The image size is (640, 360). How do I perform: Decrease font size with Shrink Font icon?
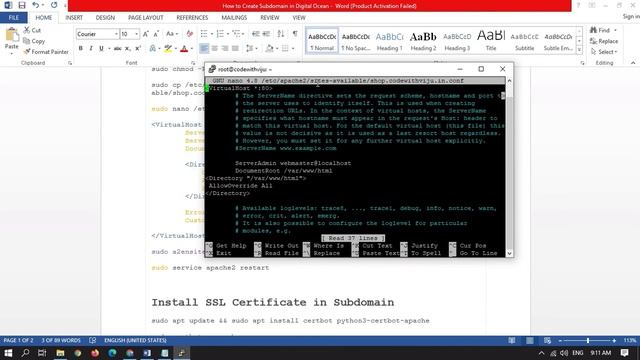pos(156,34)
